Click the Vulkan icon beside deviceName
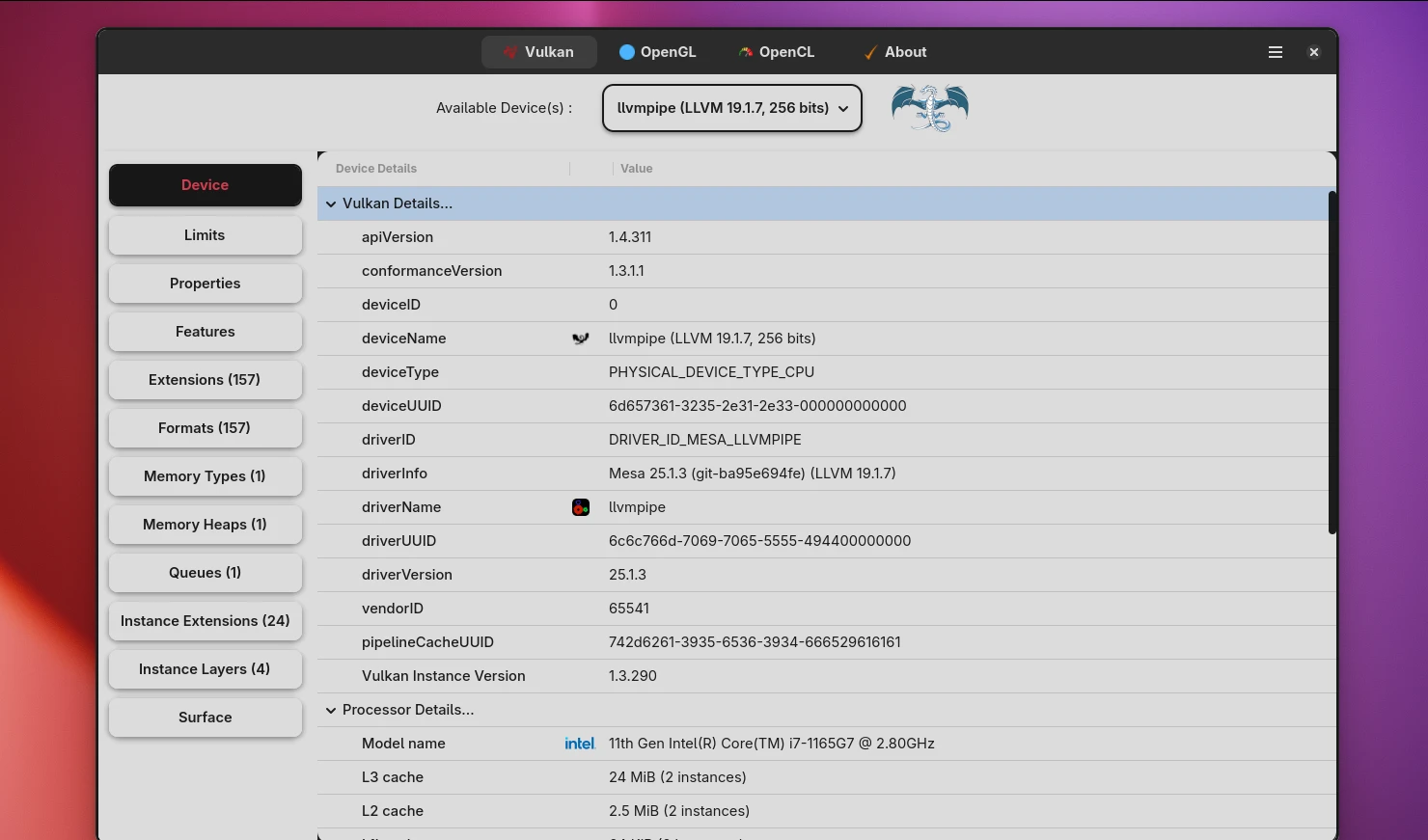This screenshot has width=1428, height=840. tap(580, 339)
